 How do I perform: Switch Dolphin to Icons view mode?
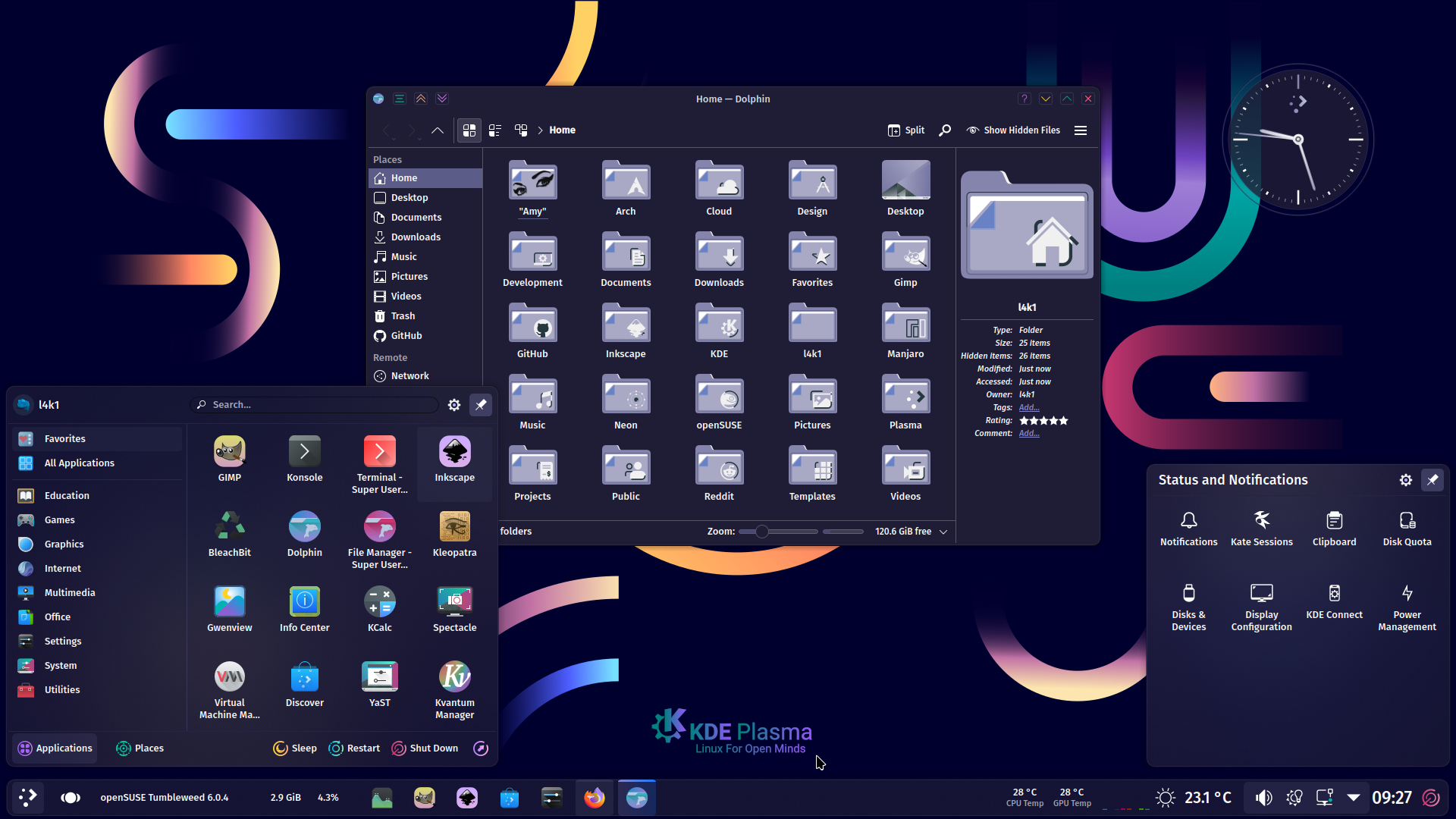469,130
